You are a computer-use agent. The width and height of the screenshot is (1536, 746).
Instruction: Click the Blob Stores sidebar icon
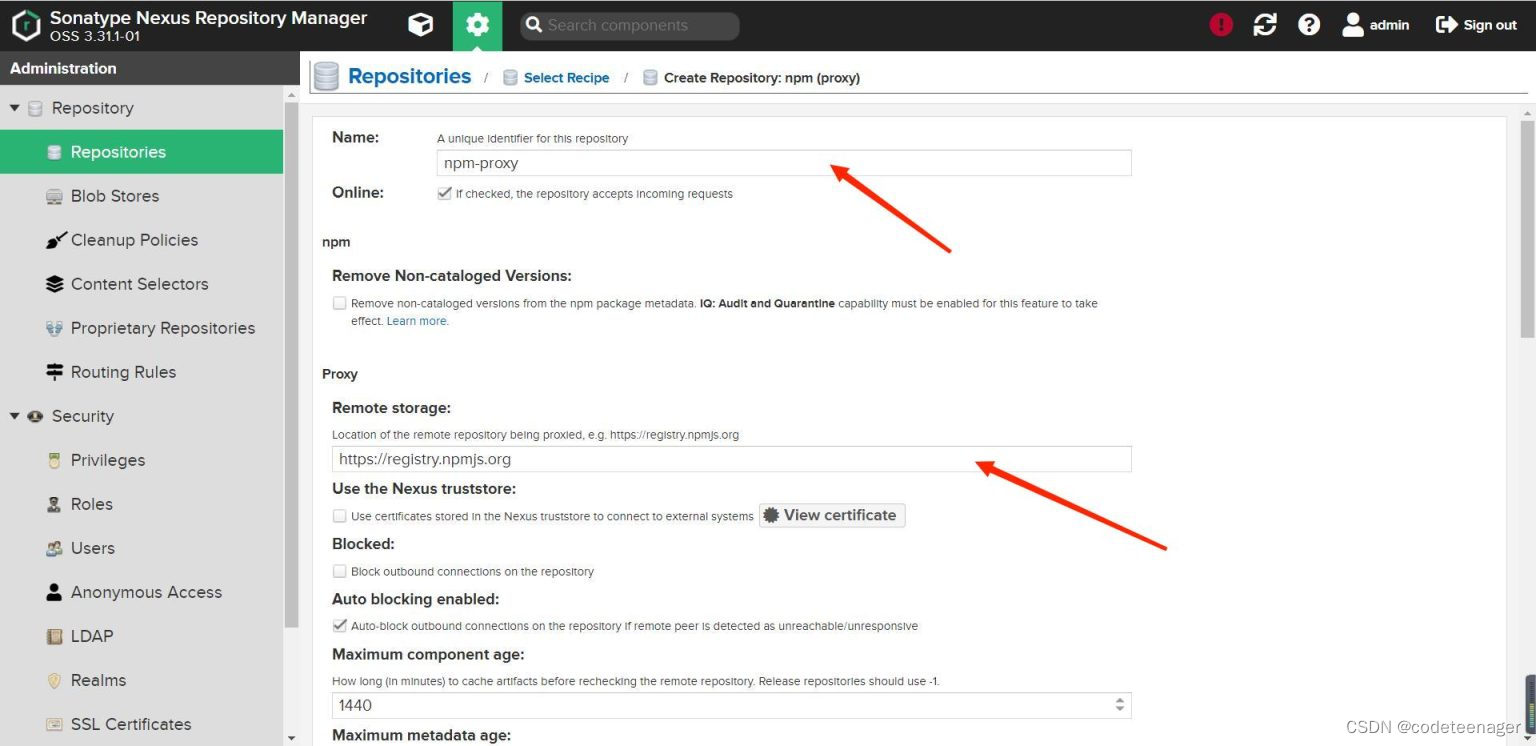click(54, 196)
